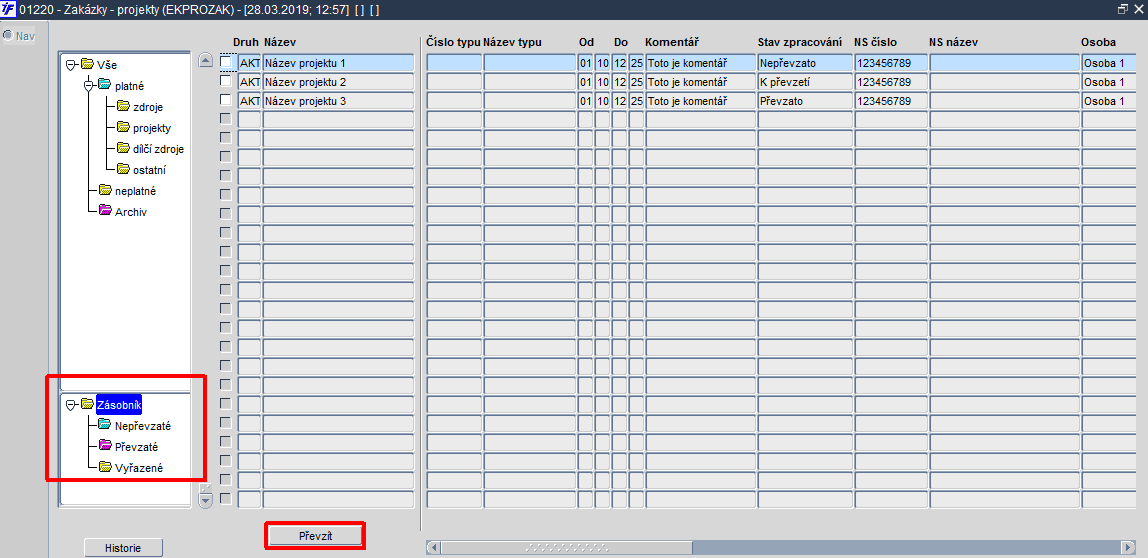This screenshot has width=1148, height=558.
Task: Click the folder icon next to Zásobník
Action: tap(87, 404)
